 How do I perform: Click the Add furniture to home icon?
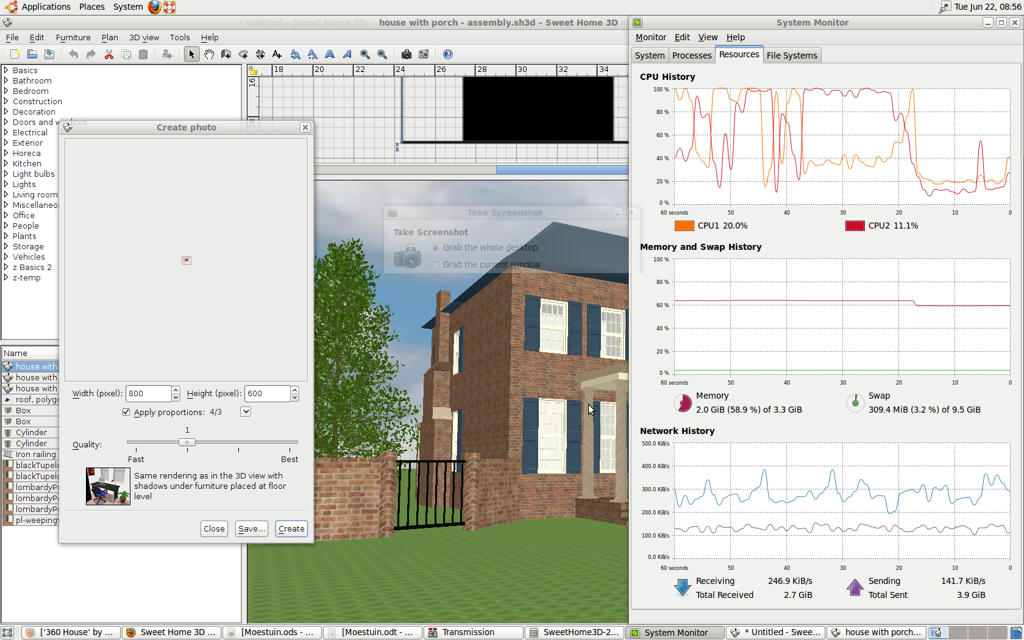(x=167, y=54)
